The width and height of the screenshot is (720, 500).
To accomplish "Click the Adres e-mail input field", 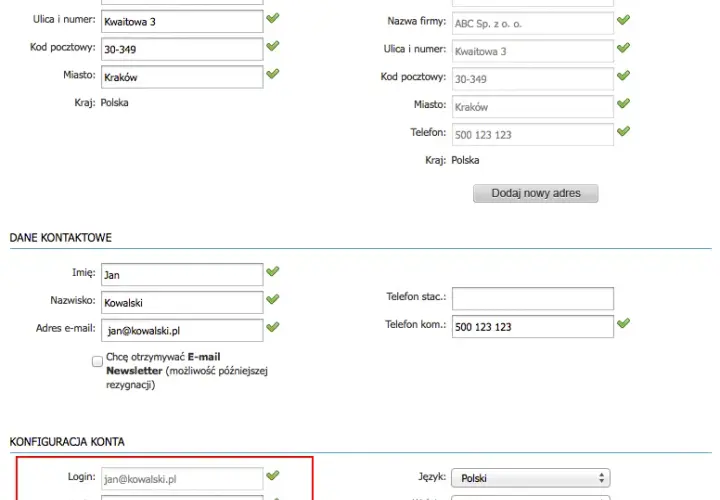I will [182, 331].
